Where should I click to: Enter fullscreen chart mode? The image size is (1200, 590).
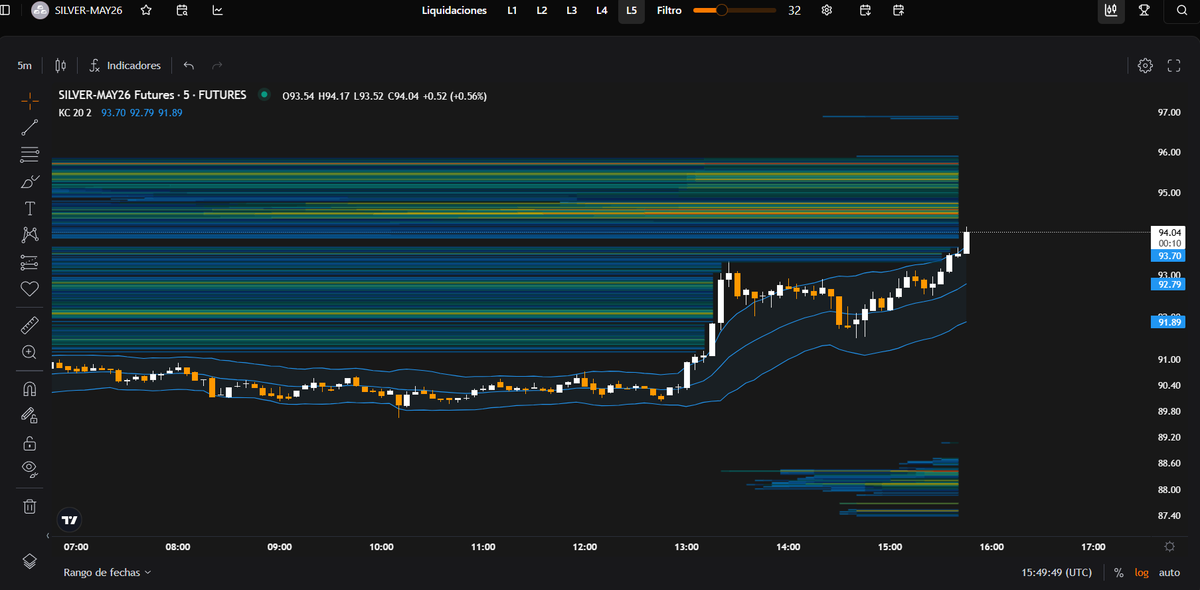click(x=1174, y=65)
